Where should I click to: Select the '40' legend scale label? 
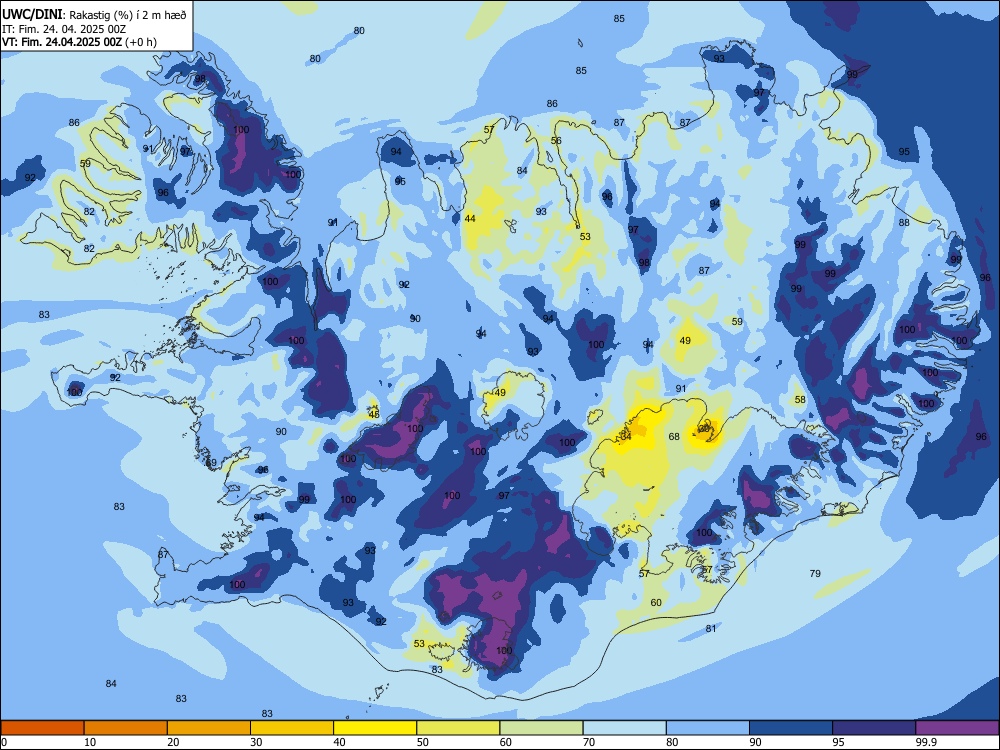point(340,742)
